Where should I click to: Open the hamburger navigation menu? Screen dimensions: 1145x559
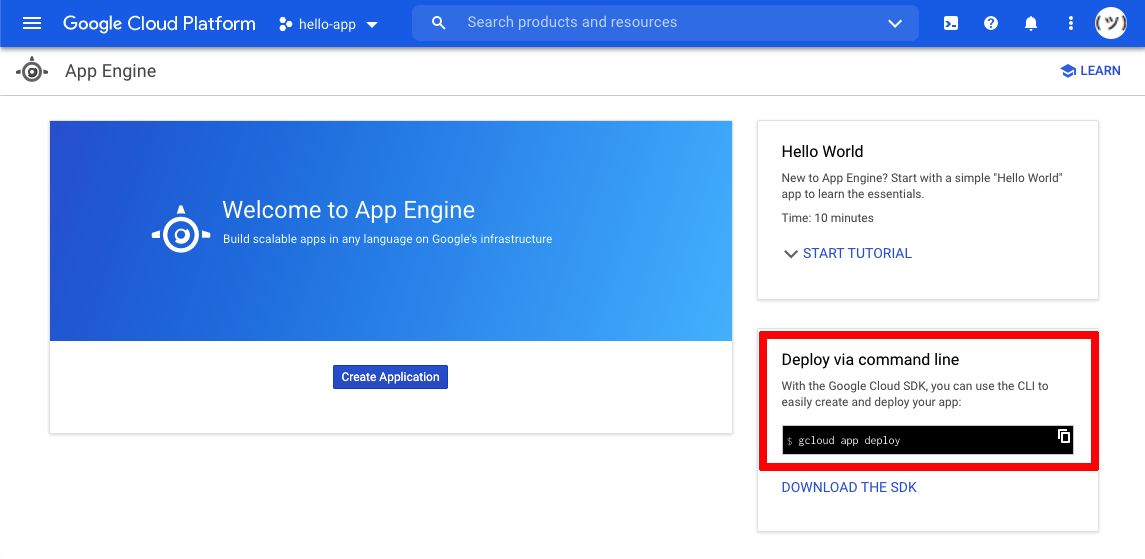(x=32, y=23)
